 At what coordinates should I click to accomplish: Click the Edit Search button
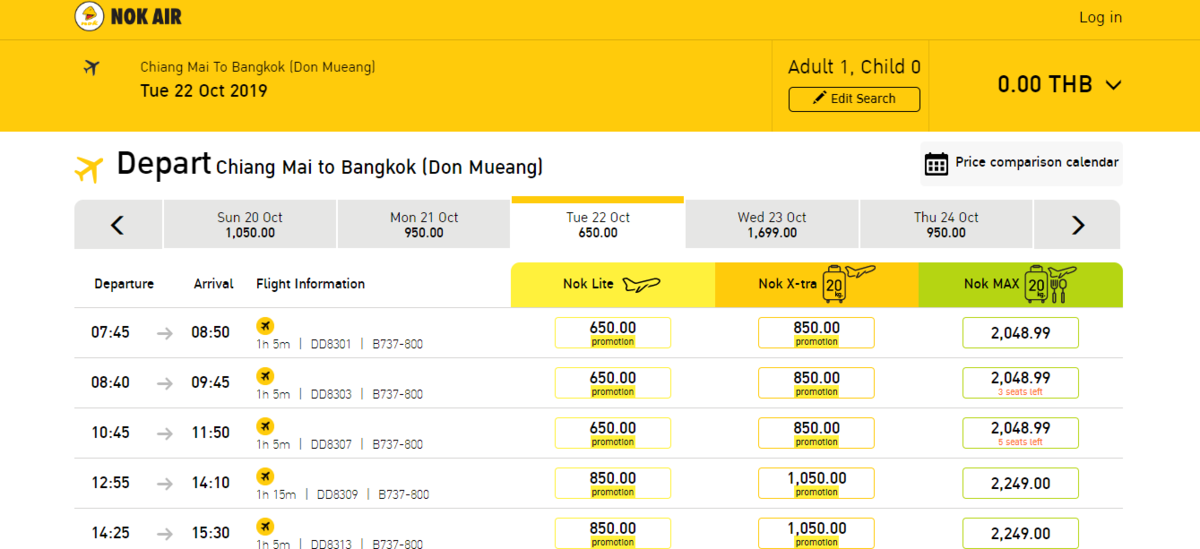[x=854, y=99]
